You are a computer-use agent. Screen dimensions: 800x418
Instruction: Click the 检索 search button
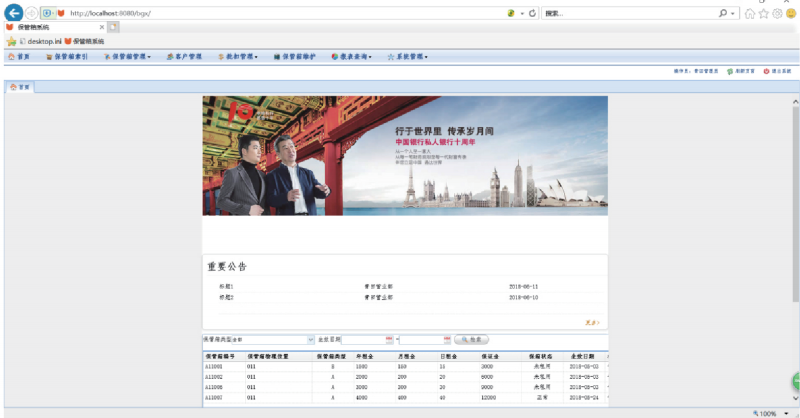pyautogui.click(x=471, y=340)
